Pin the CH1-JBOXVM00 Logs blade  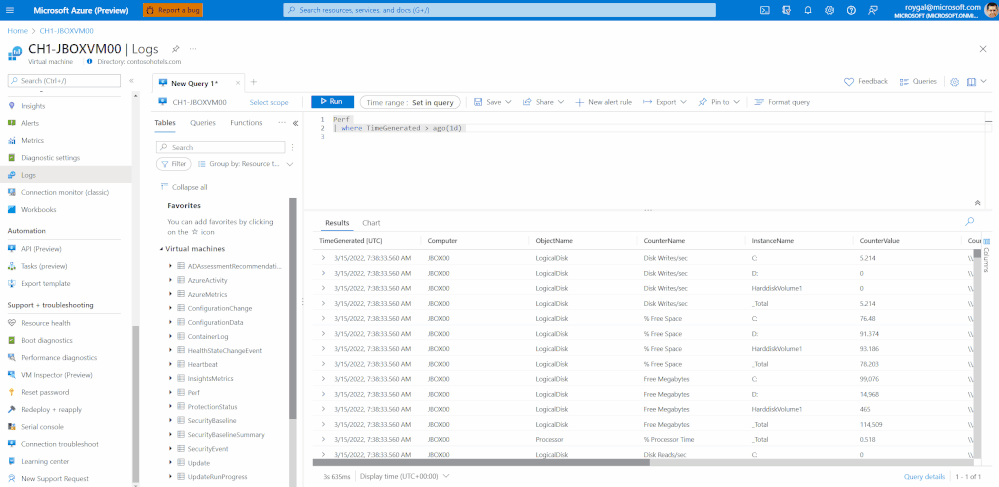point(175,48)
